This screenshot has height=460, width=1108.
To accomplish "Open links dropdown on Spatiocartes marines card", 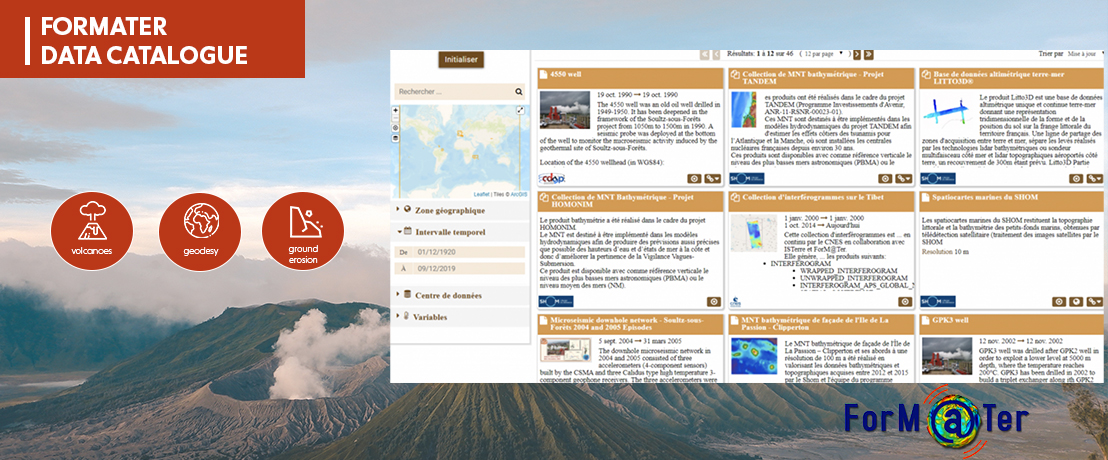I will coord(1094,302).
